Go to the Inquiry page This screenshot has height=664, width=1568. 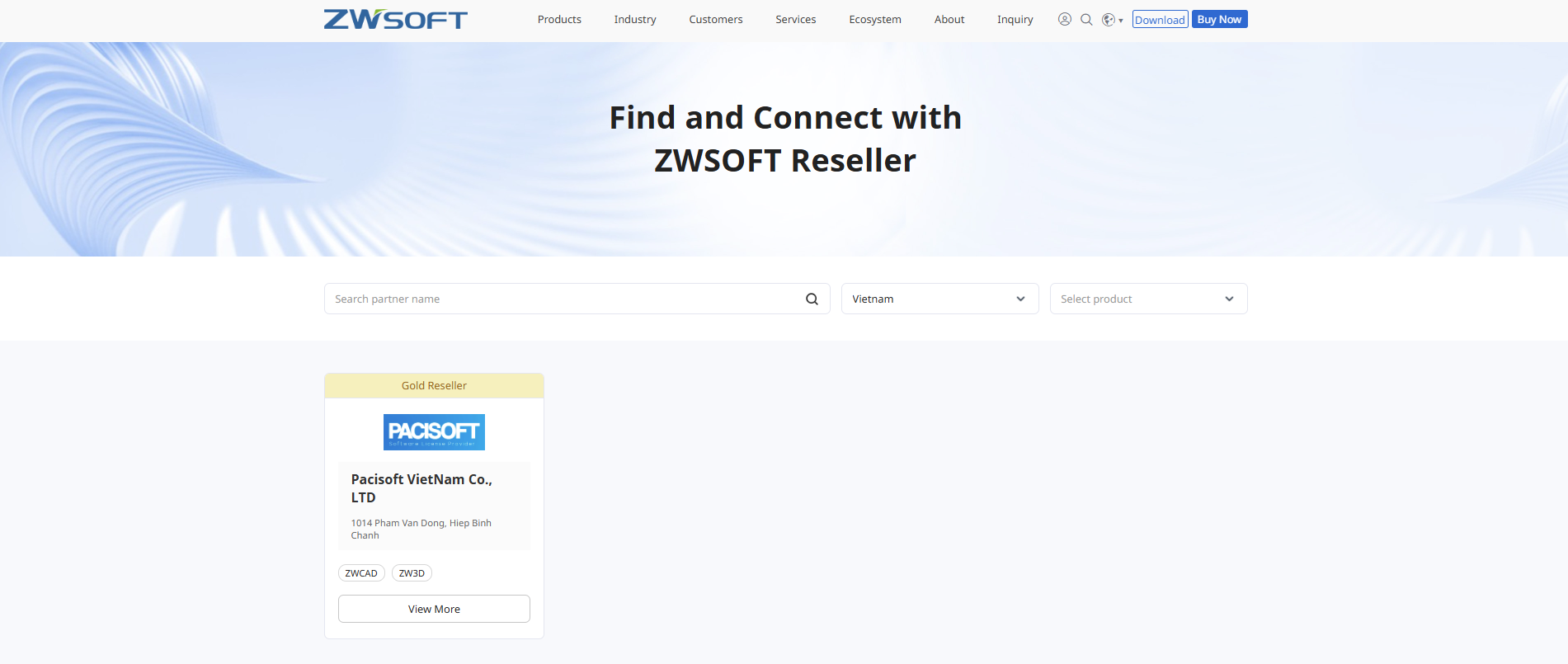[1015, 19]
